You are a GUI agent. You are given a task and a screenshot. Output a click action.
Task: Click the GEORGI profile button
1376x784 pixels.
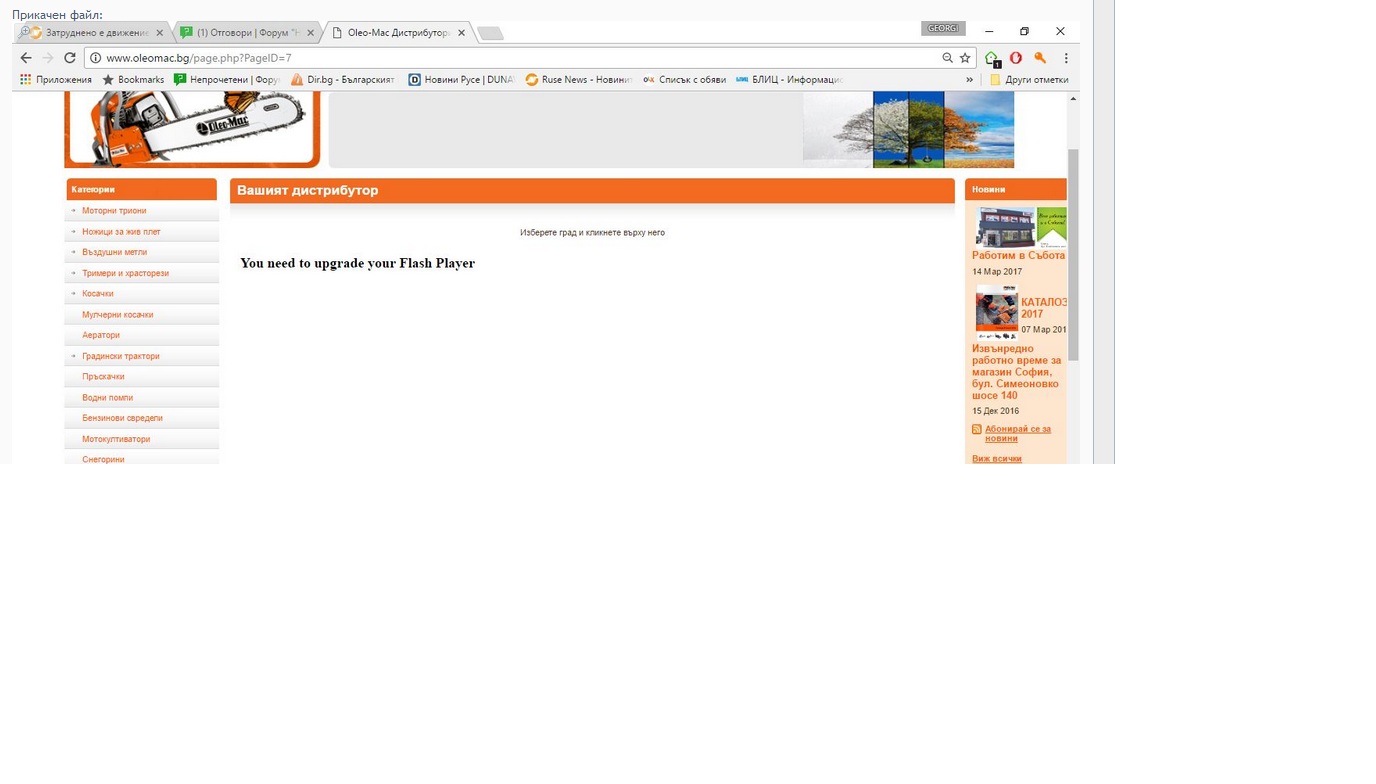point(943,29)
